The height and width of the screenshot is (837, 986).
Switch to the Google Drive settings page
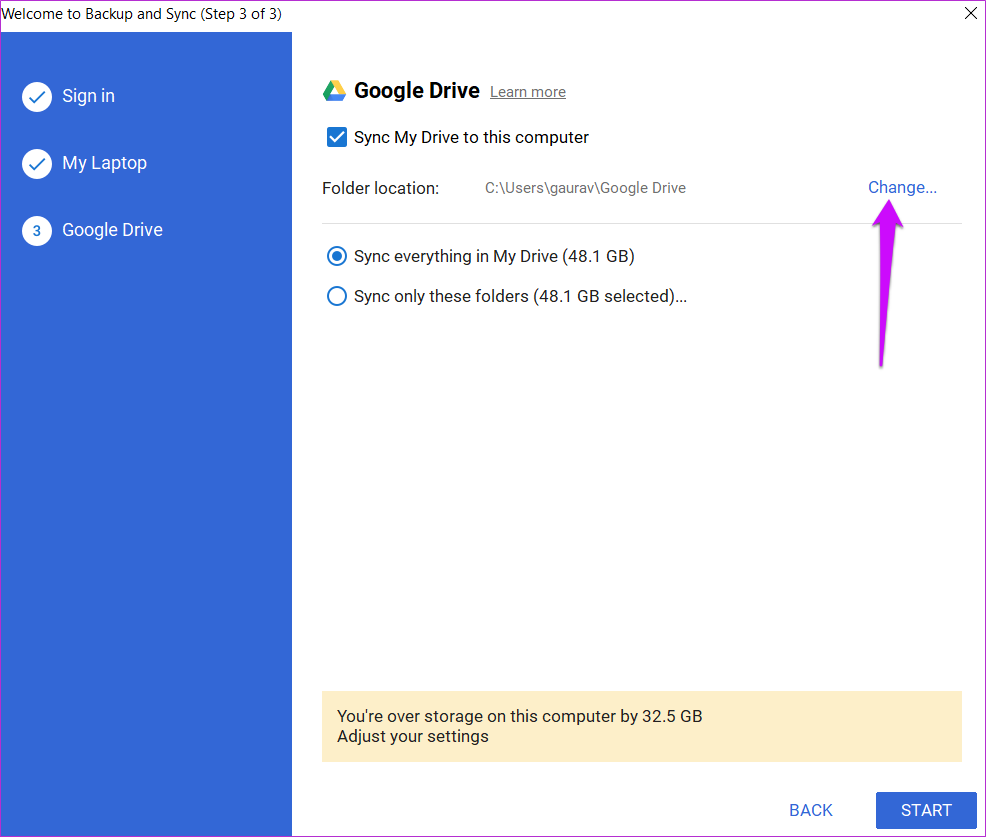pos(112,230)
